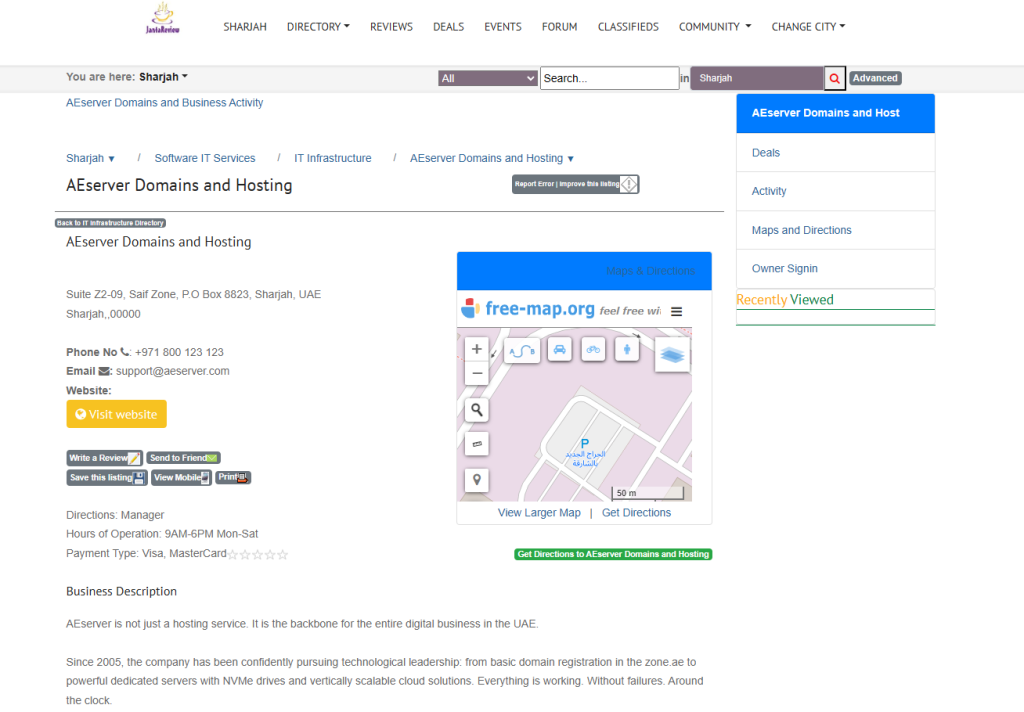The height and width of the screenshot is (712, 1024).
Task: Click the support@aeserver.com email text
Action: (173, 371)
